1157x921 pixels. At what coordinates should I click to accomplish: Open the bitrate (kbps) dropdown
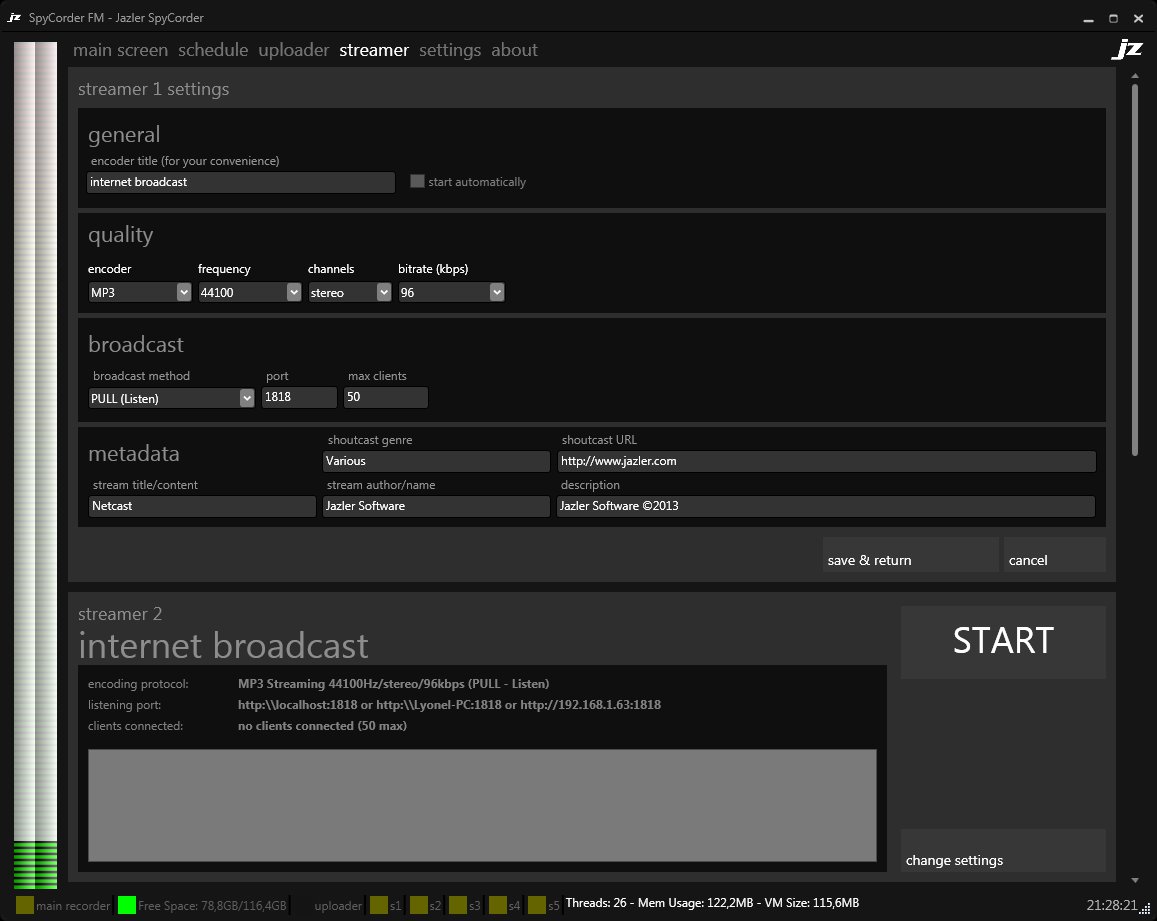tap(450, 292)
